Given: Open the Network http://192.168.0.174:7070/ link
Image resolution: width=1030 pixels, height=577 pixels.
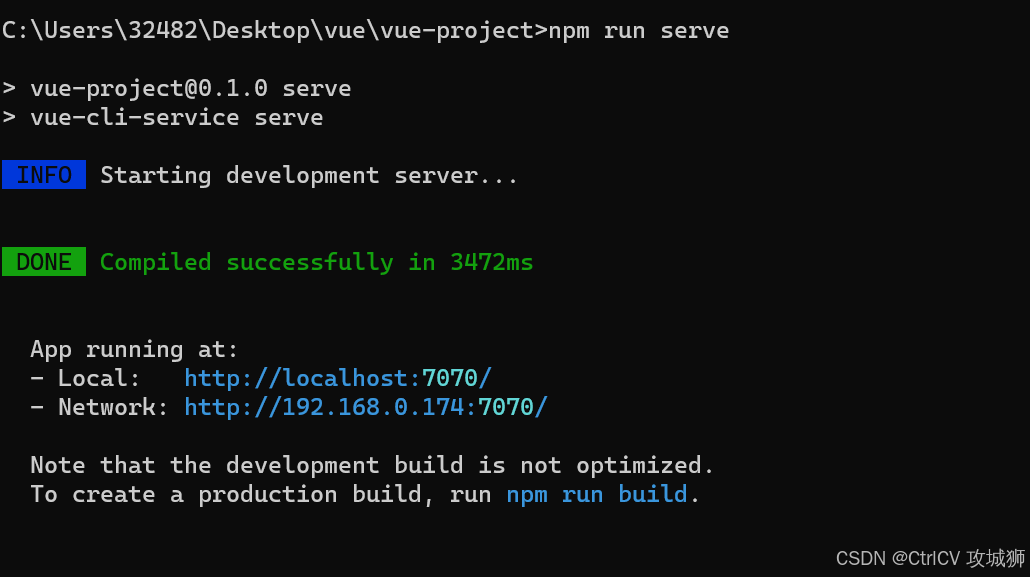Looking at the screenshot, I should pyautogui.click(x=366, y=407).
